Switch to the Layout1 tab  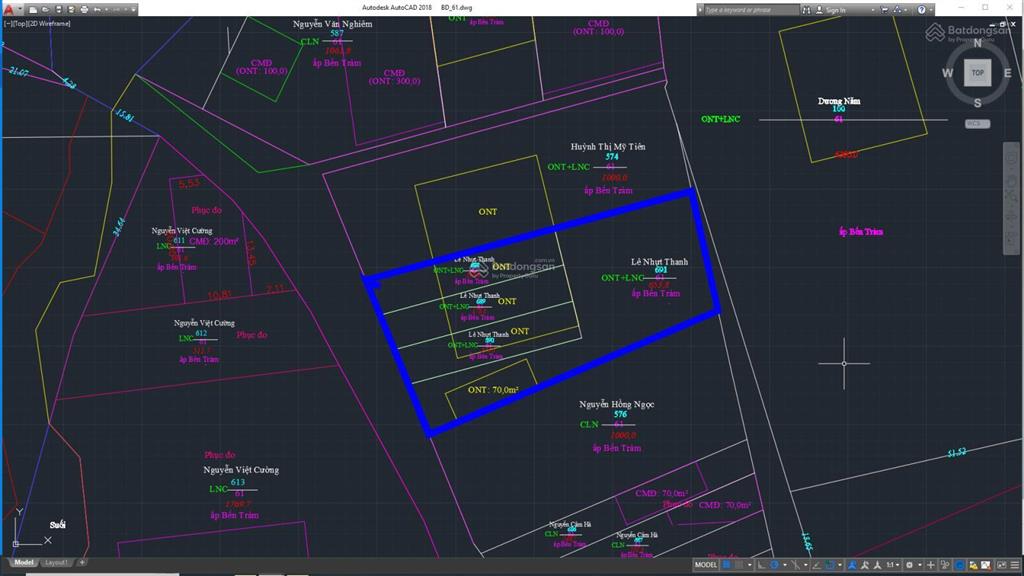(57, 562)
